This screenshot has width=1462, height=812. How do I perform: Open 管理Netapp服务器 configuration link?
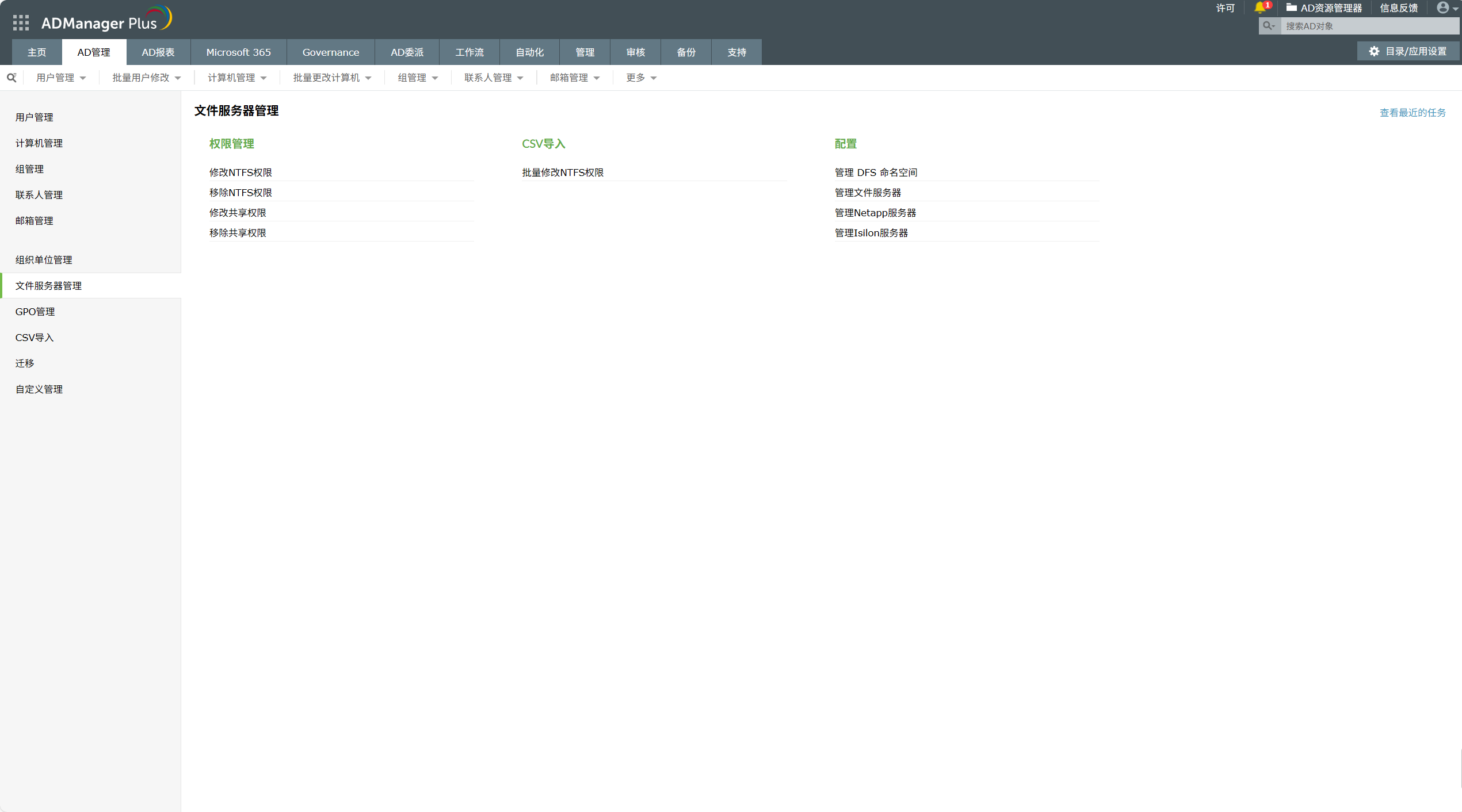875,213
